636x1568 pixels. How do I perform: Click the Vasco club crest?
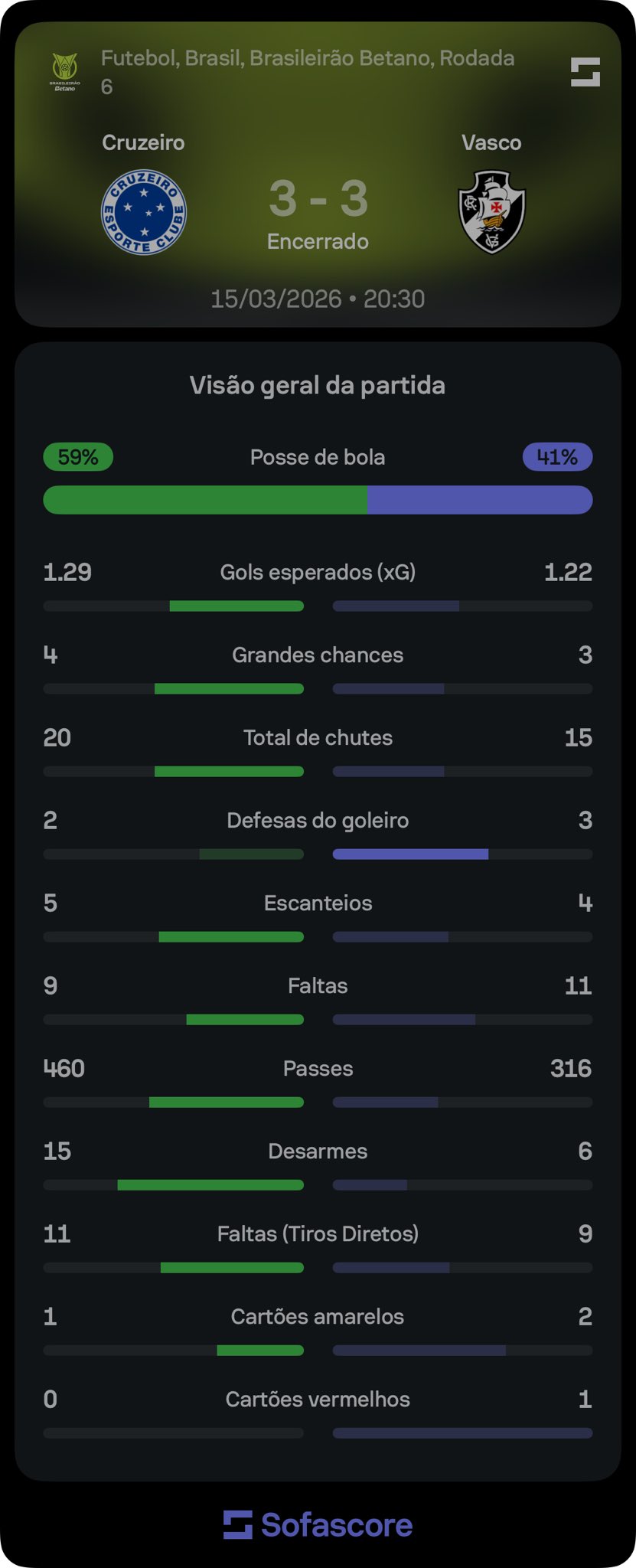pos(491,212)
